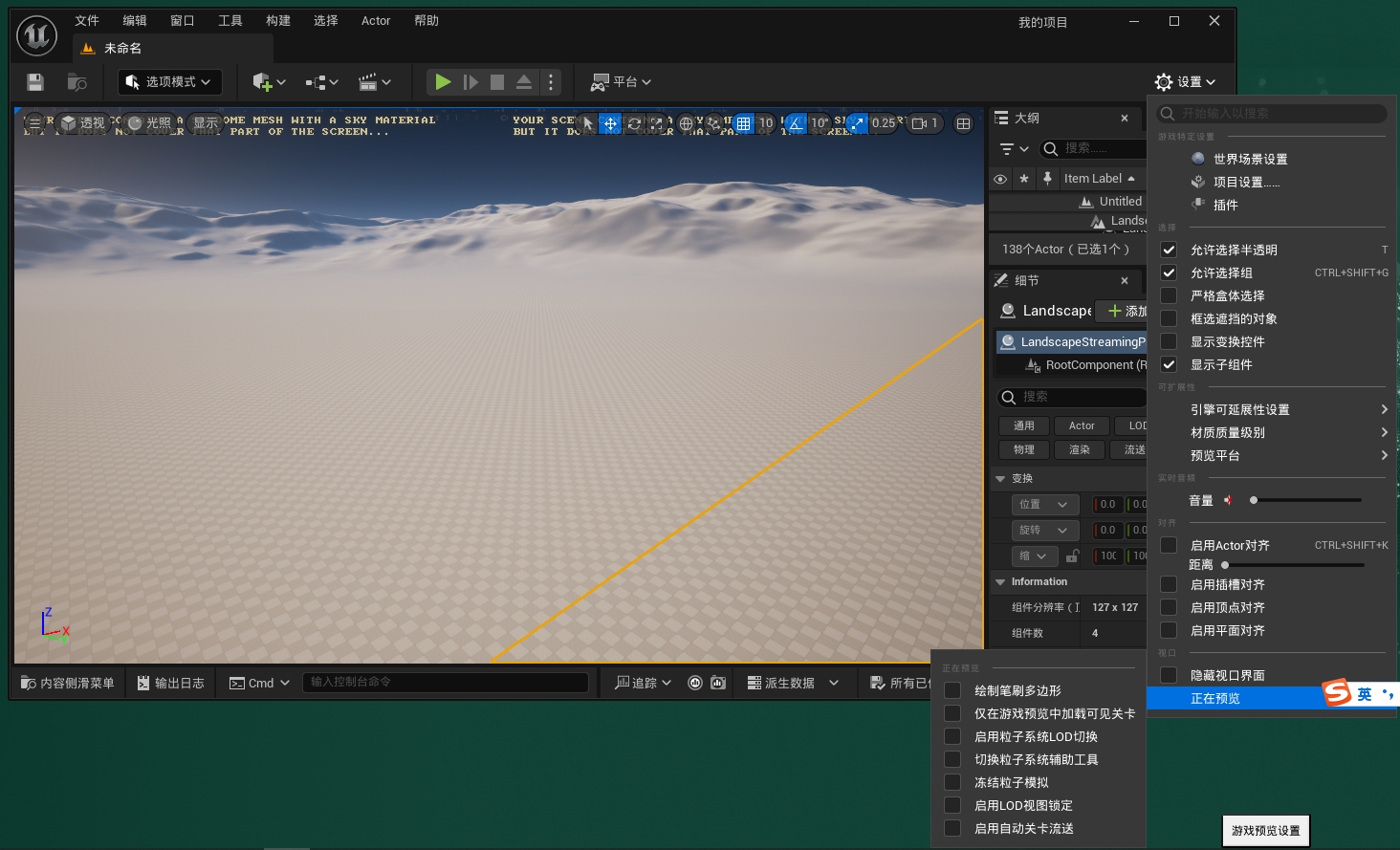Image resolution: width=1400 pixels, height=850 pixels.
Task: Open the File (文件) menu
Action: (87, 20)
